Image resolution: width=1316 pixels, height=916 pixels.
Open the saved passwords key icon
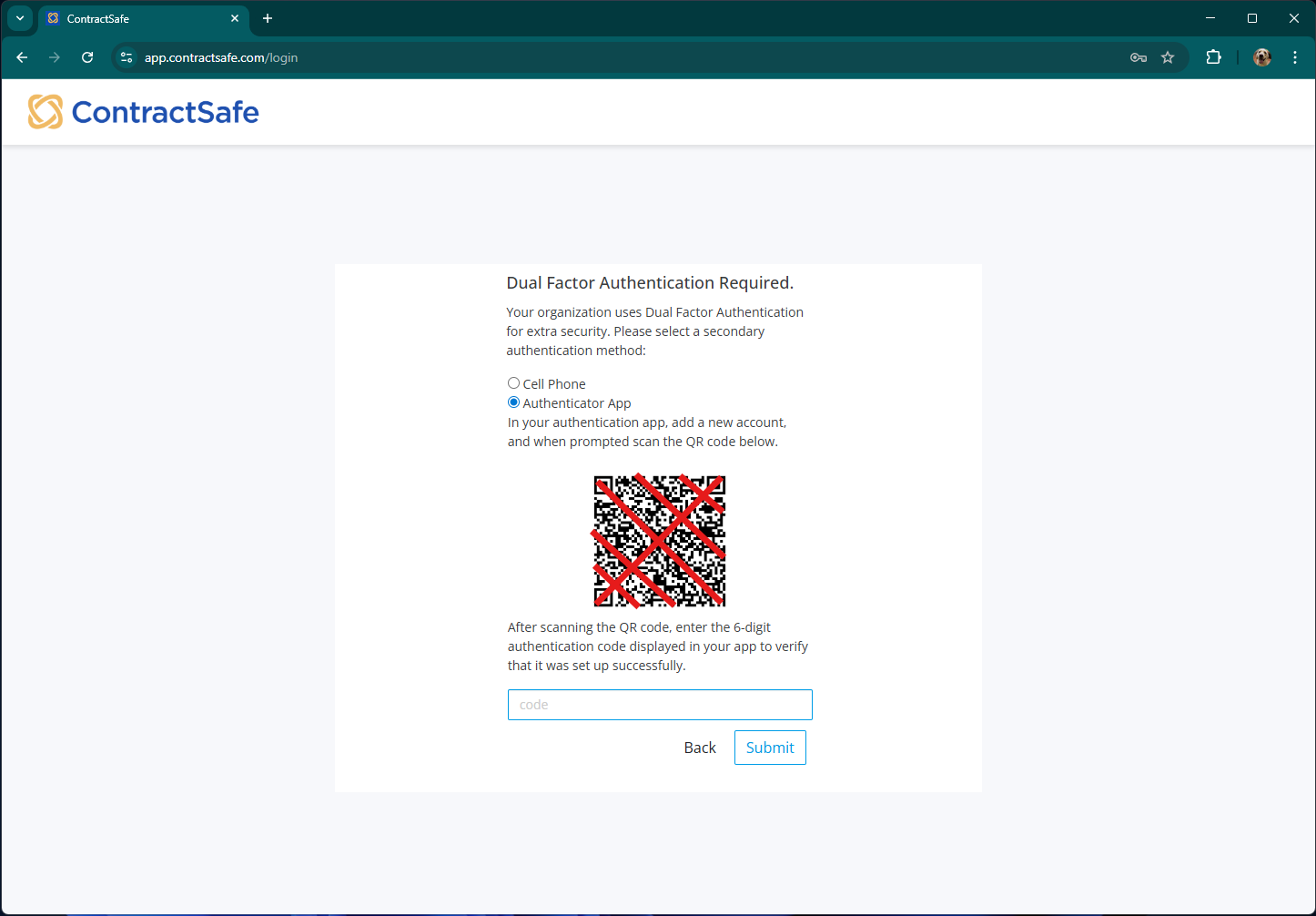tap(1138, 57)
